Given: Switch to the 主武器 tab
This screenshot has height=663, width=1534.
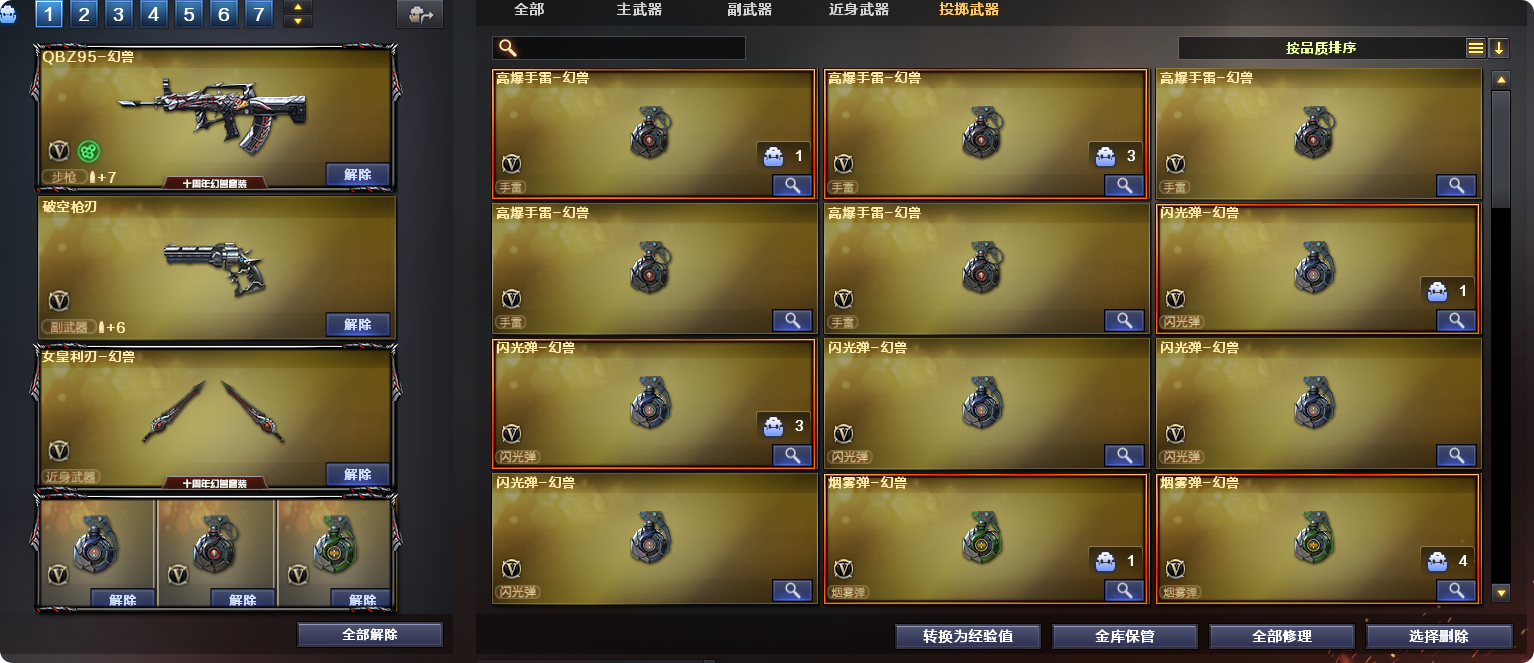Looking at the screenshot, I should click(639, 10).
